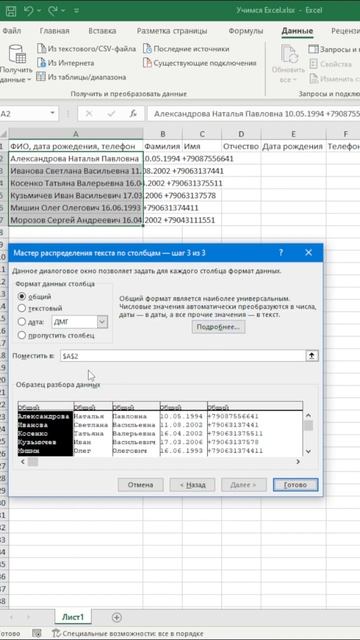Viewport: 360px width, 640px height.
Task: Select the текстовый format radio button
Action: click(22, 308)
